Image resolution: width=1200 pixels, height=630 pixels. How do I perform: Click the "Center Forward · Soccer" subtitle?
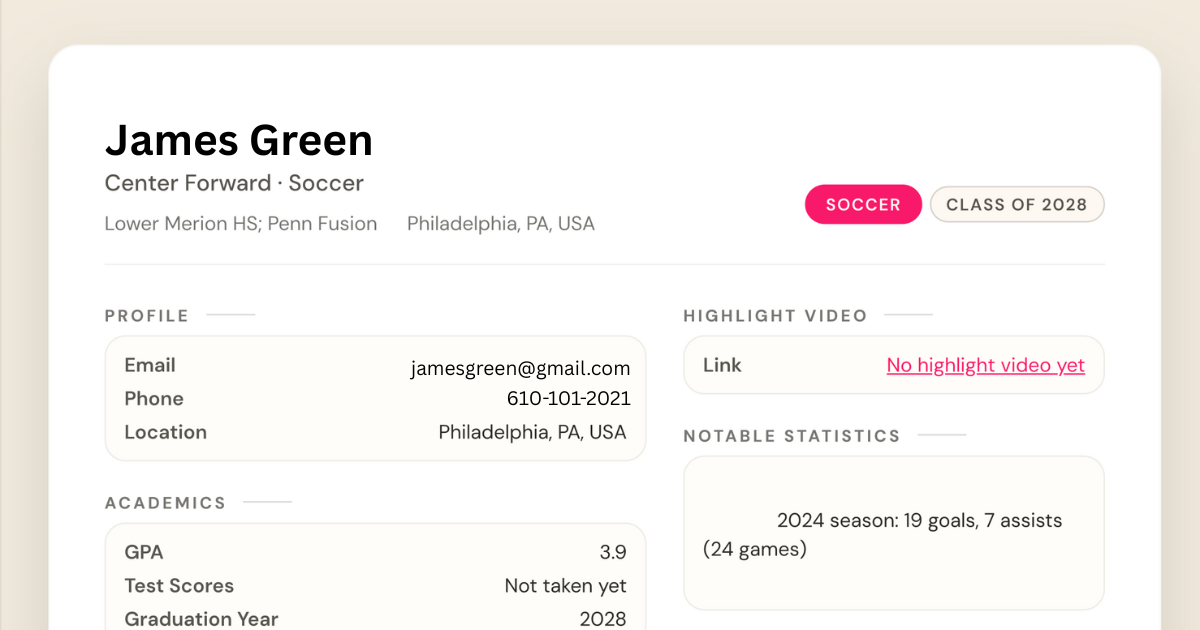(x=234, y=184)
